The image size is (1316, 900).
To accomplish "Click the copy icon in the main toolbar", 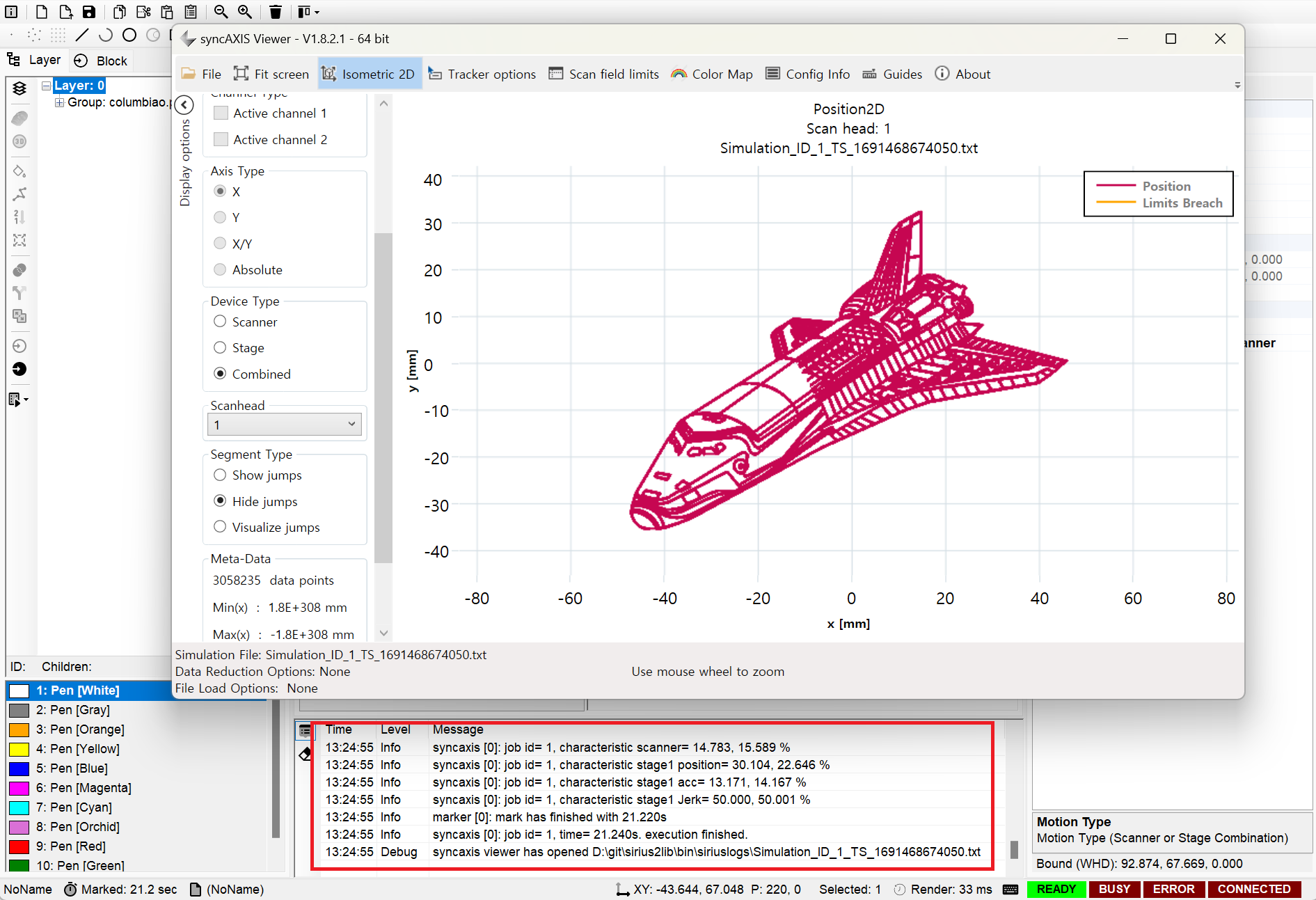I will click(120, 12).
